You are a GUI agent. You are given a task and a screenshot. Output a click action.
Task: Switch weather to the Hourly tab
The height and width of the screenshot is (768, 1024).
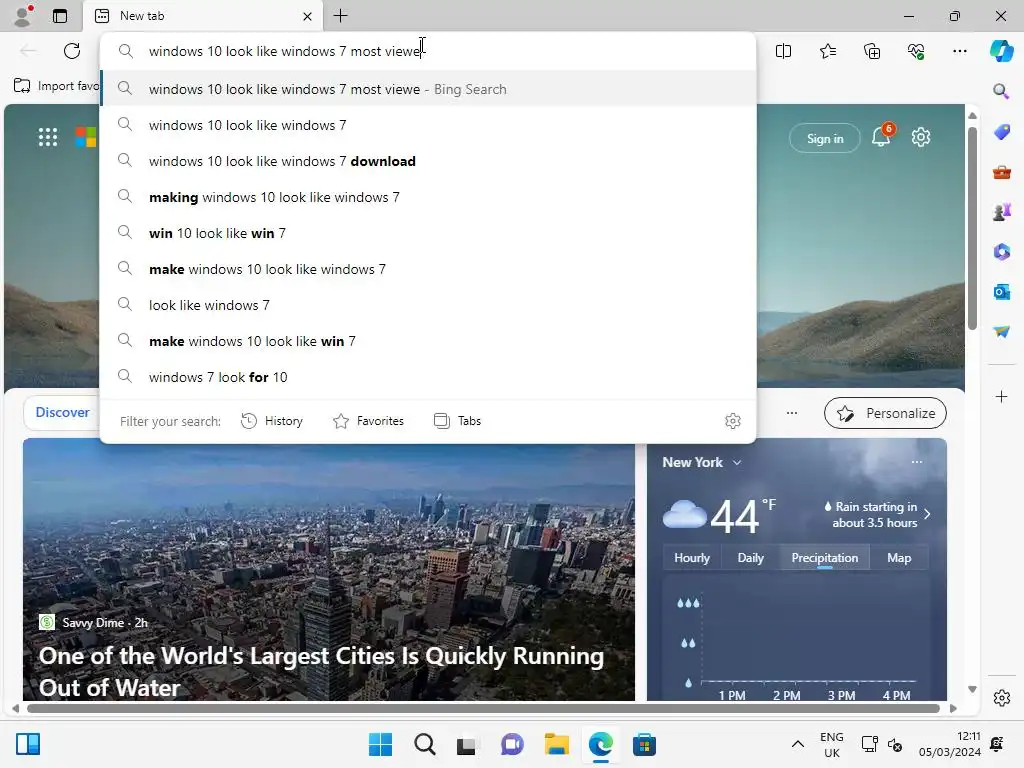tap(692, 558)
